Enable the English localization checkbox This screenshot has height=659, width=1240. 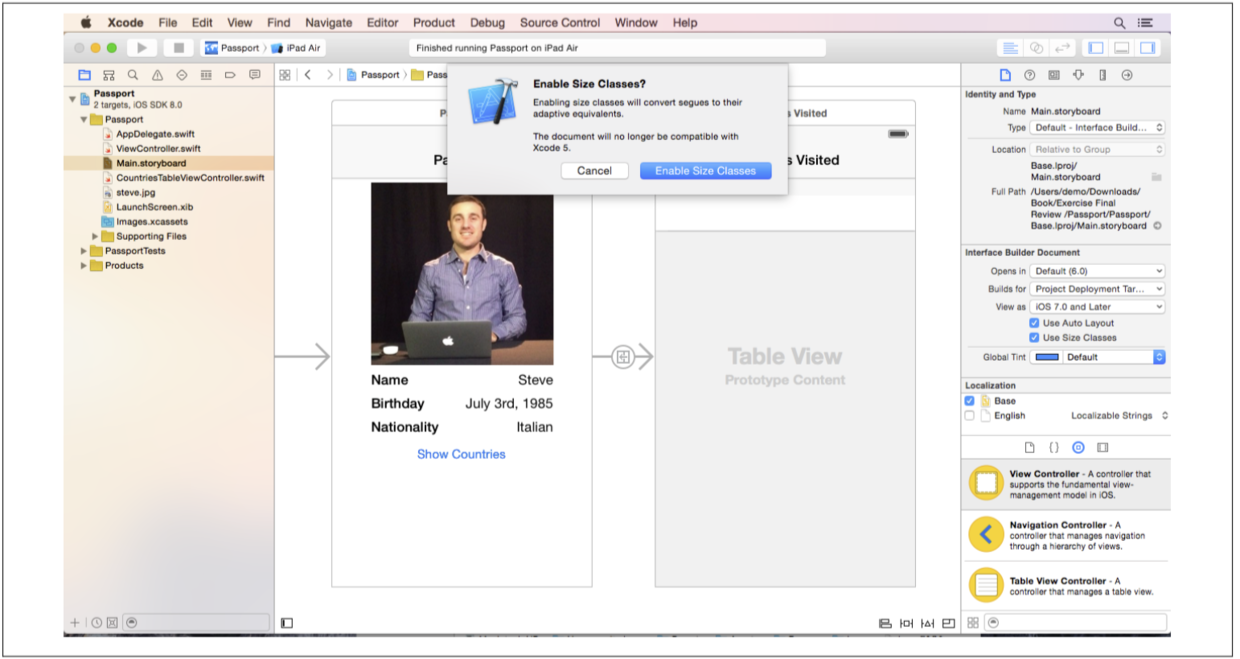click(969, 416)
